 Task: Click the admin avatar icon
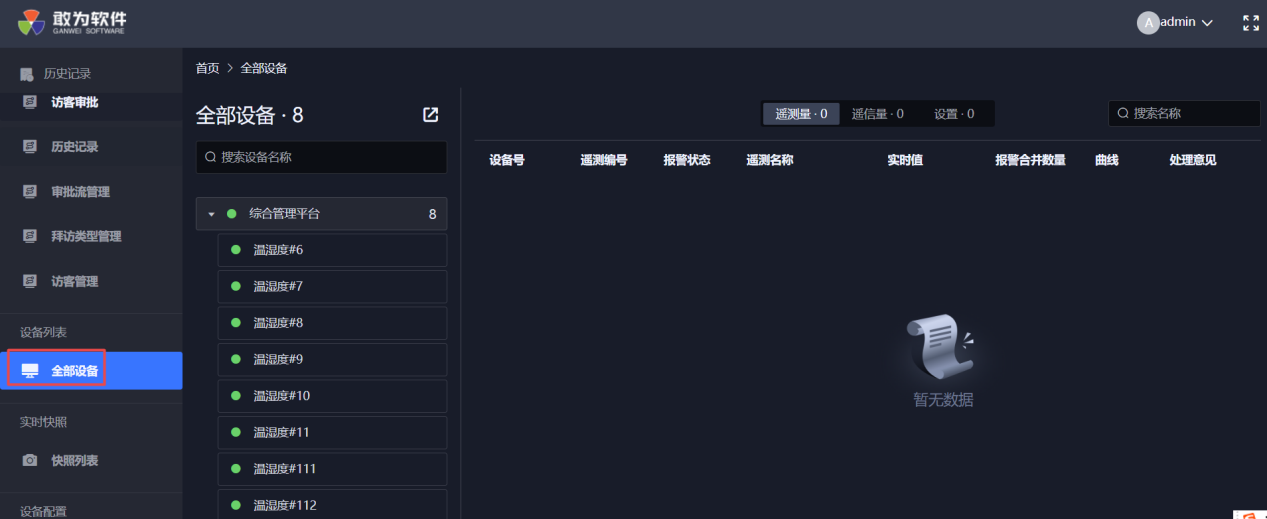point(1148,22)
